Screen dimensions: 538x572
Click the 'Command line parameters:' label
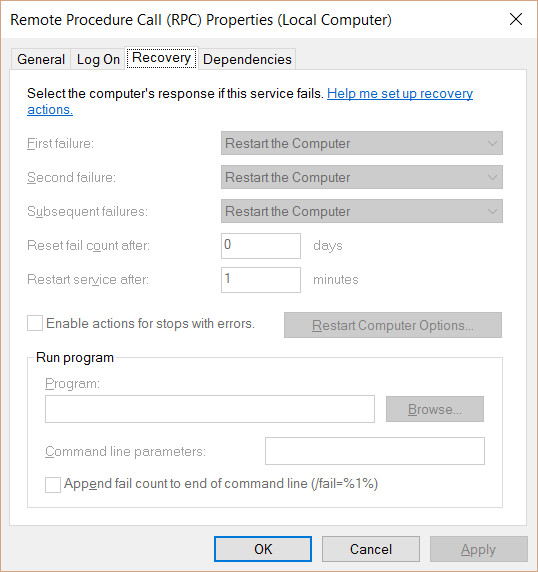pyautogui.click(x=125, y=452)
